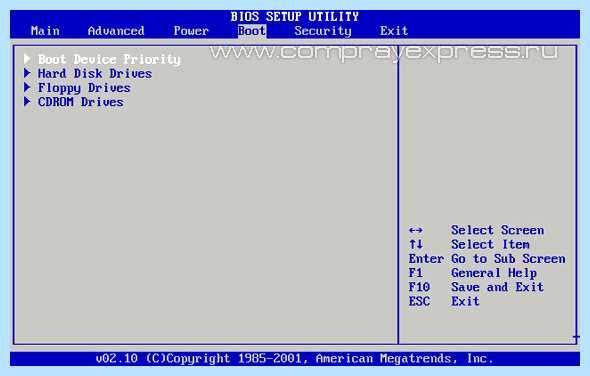Click the left-right arrows key hint icon

coord(415,230)
